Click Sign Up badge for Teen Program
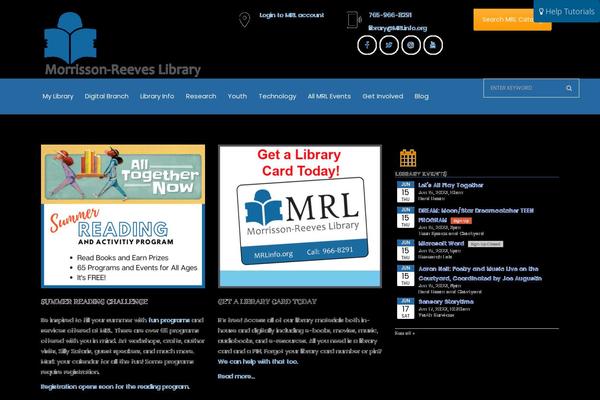Image resolution: width=600 pixels, height=400 pixels. pos(461,221)
